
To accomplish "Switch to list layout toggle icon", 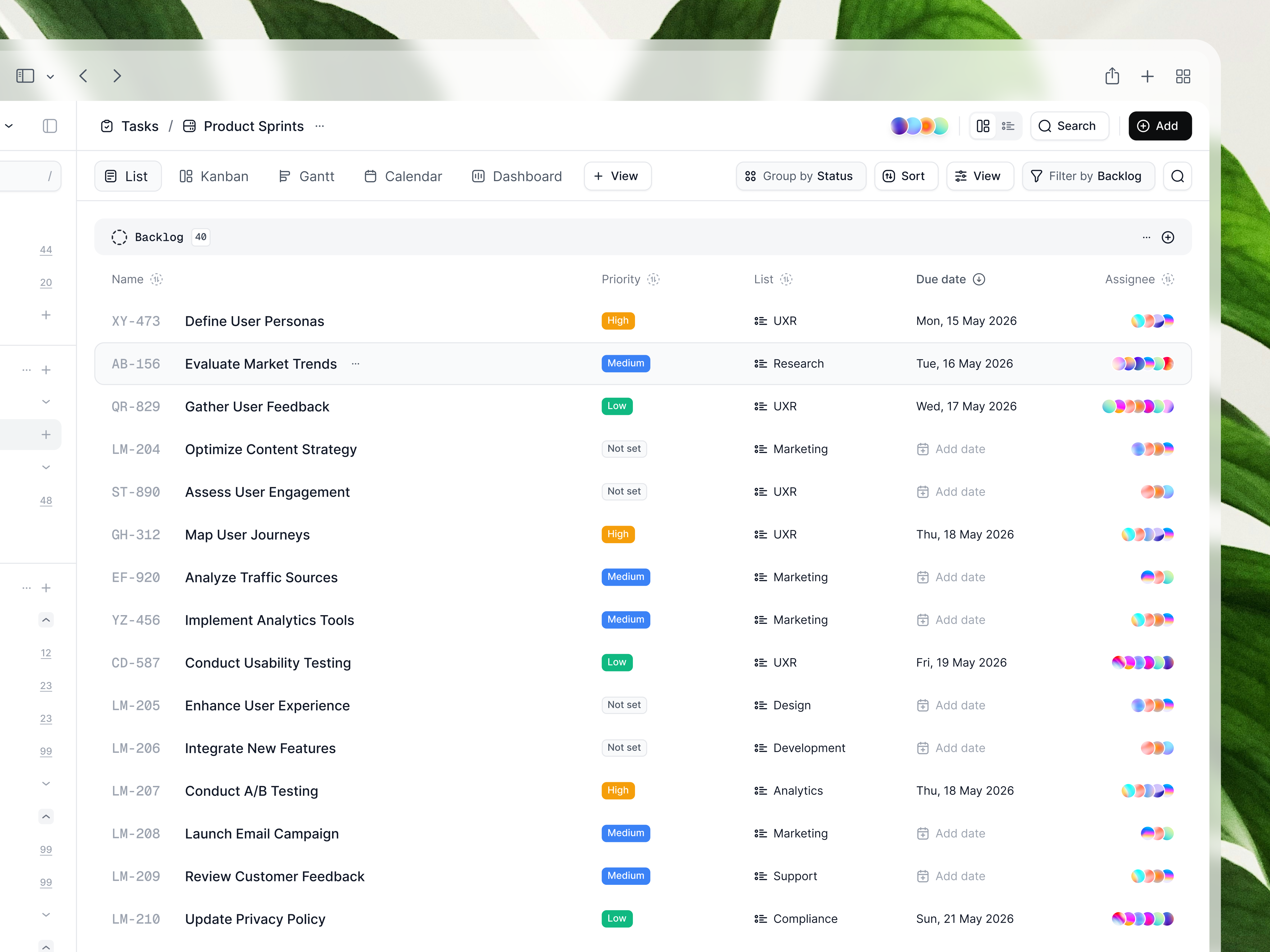I will pos(1008,126).
